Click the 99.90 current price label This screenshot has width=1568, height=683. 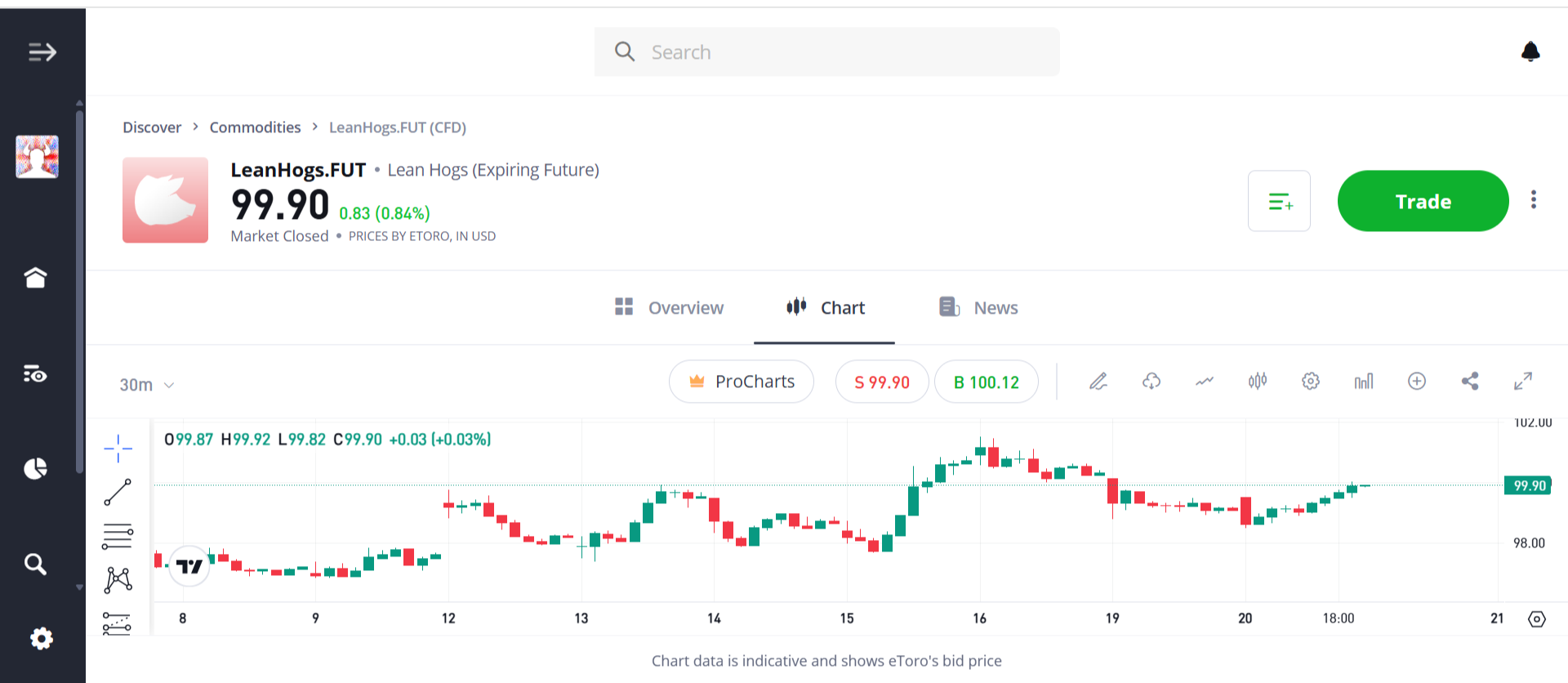(1528, 485)
